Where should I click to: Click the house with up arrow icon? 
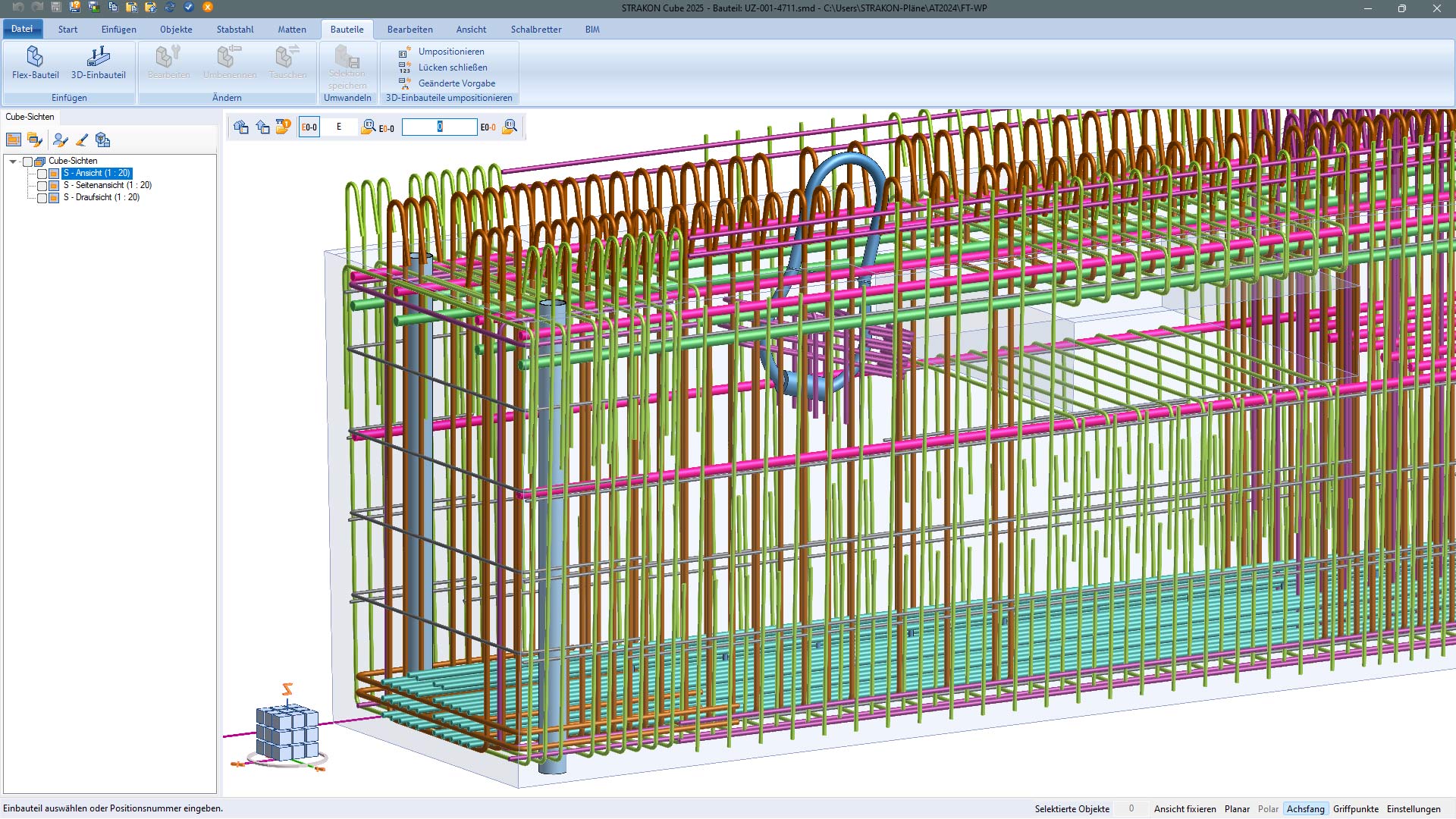(x=262, y=127)
